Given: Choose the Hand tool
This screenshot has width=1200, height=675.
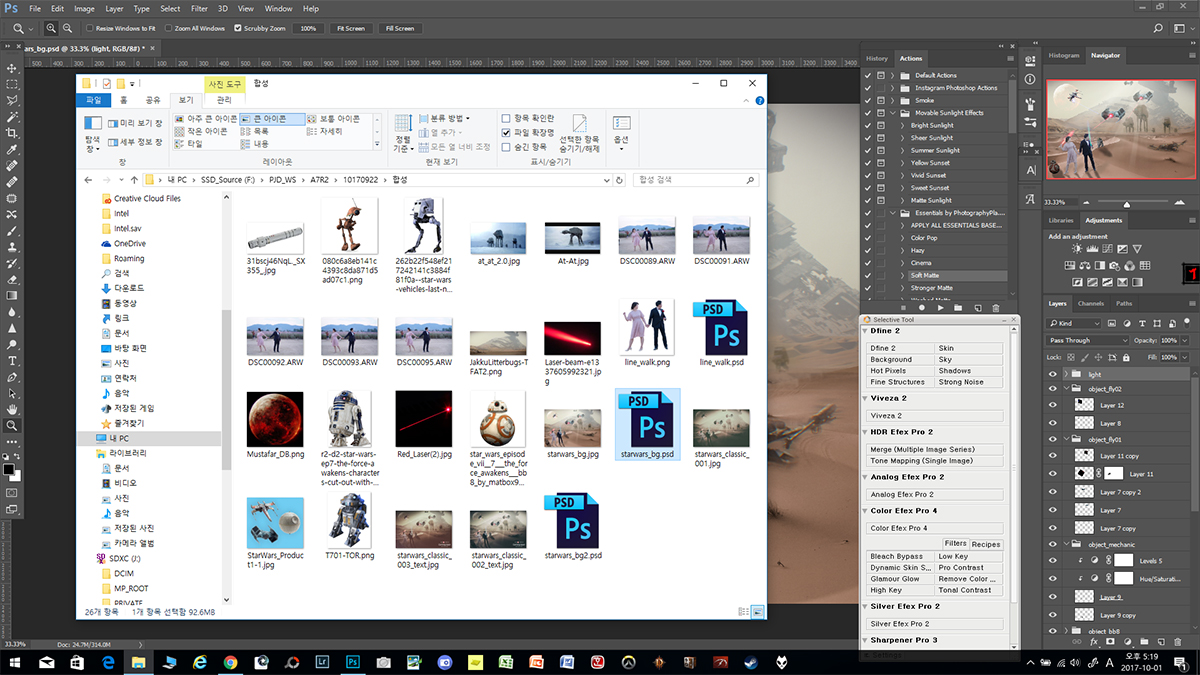Looking at the screenshot, I should pos(12,409).
